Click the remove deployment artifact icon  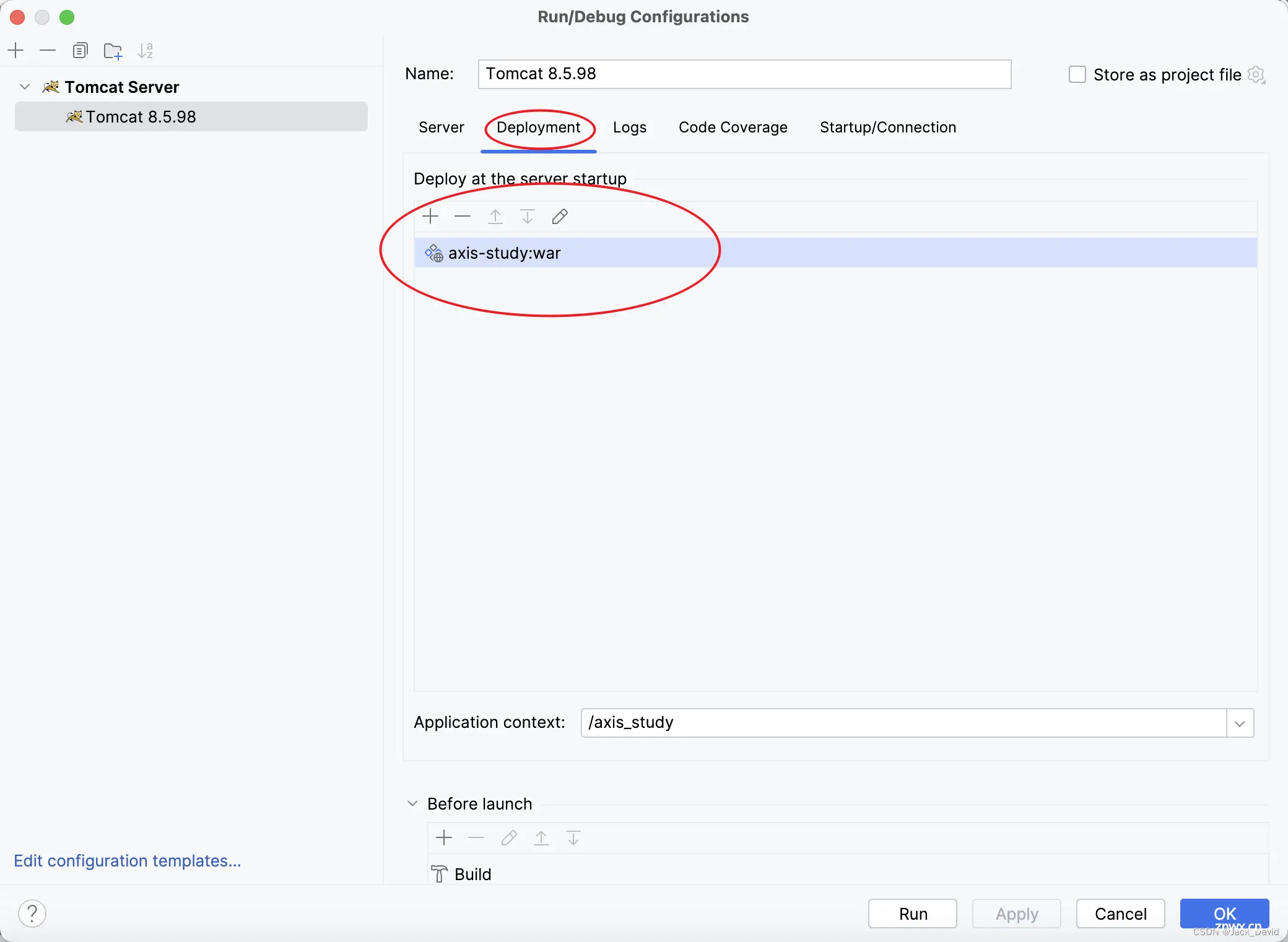[463, 216]
